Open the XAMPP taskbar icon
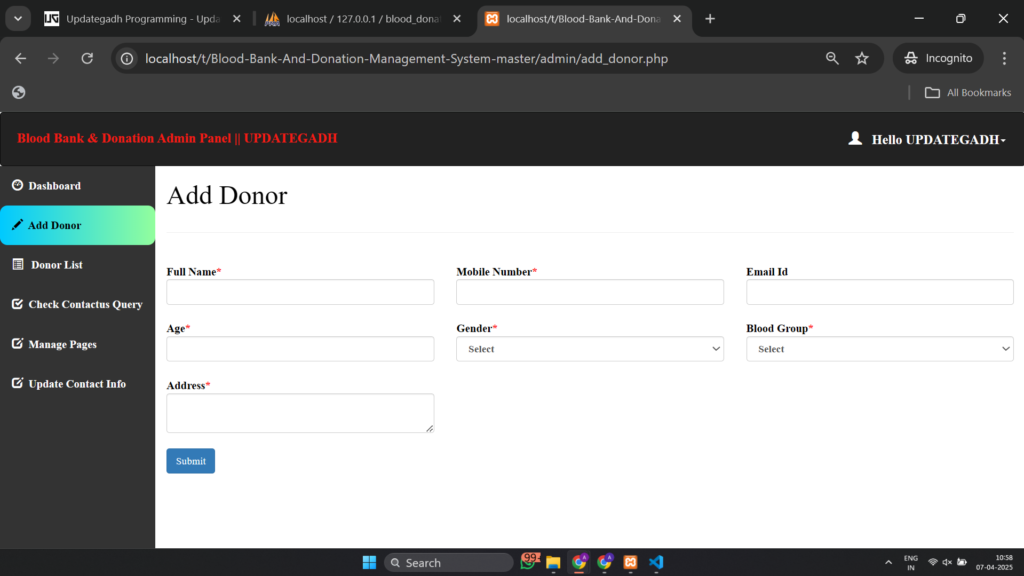 [x=630, y=562]
